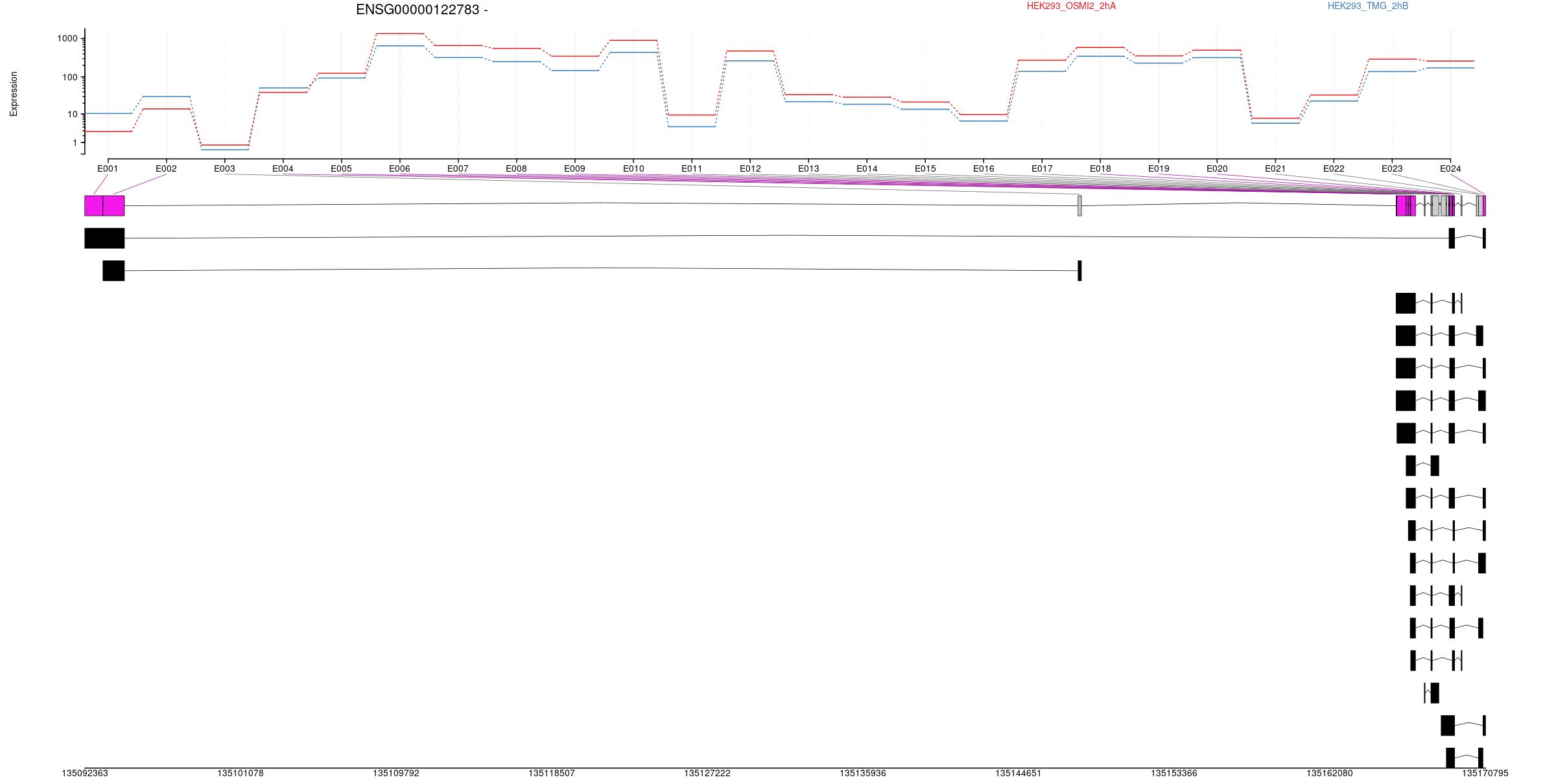1556x784 pixels.
Task: Click exon label E019
Action: pos(1159,169)
